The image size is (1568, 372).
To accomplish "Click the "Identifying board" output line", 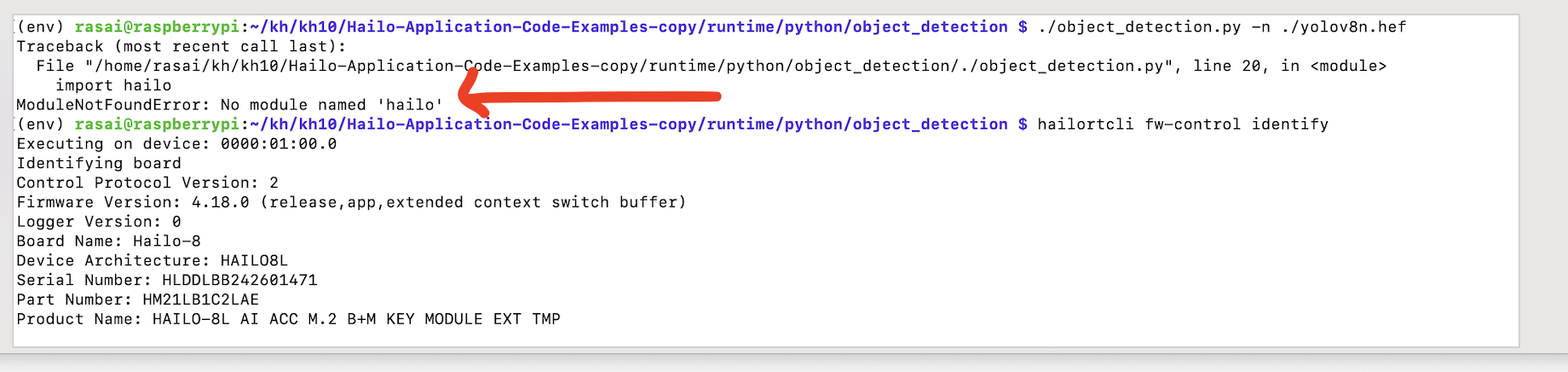I will click(x=99, y=164).
